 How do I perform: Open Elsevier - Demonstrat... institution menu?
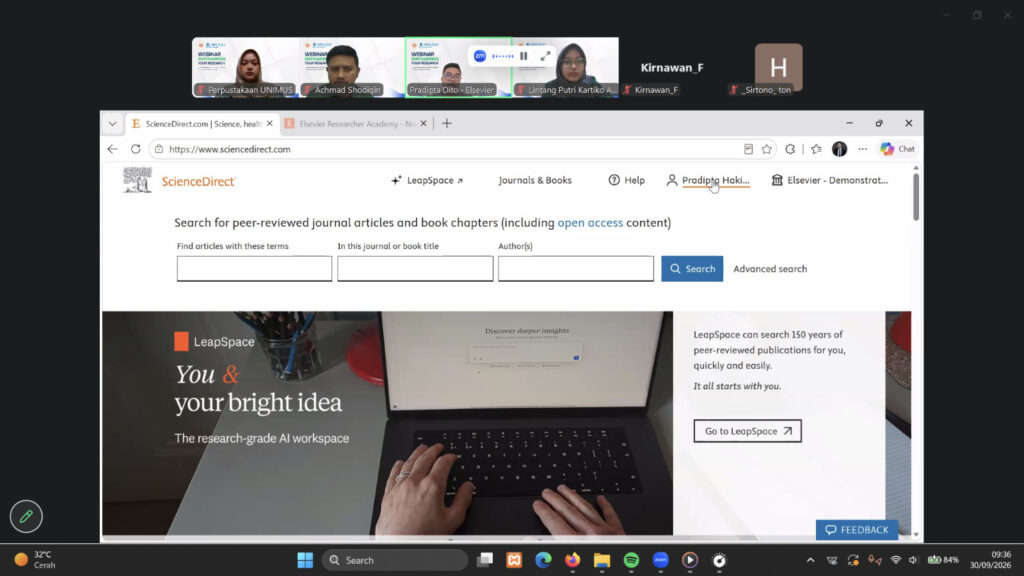[x=829, y=180]
